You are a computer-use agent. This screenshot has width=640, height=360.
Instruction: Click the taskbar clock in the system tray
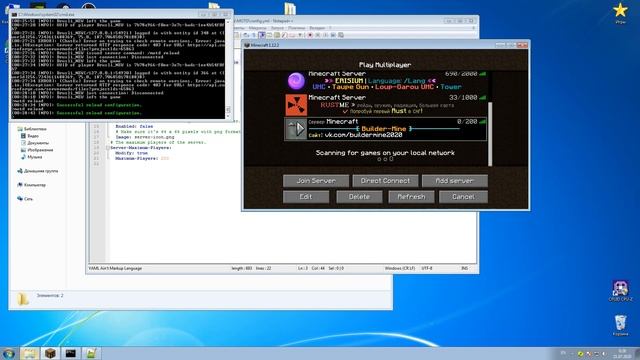(x=622, y=353)
